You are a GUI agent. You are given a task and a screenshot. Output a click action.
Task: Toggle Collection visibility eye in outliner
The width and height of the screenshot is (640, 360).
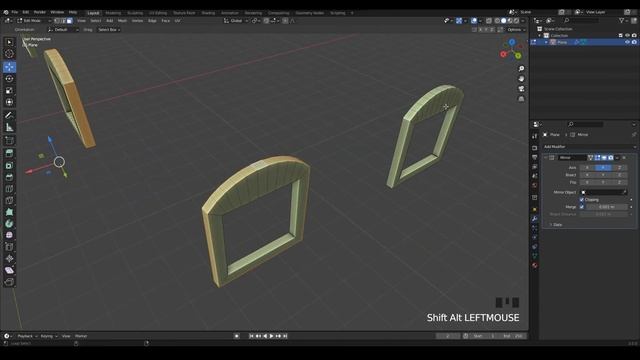click(x=627, y=36)
